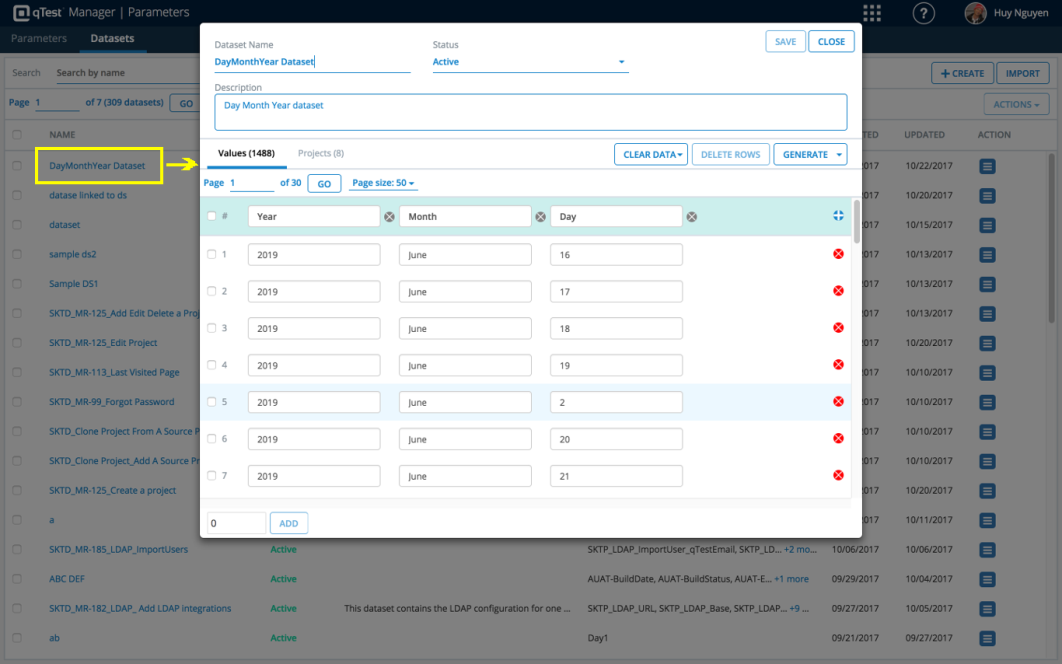Switch to the Projects (8) tab
Screen dimensions: 1062x664
(321, 154)
